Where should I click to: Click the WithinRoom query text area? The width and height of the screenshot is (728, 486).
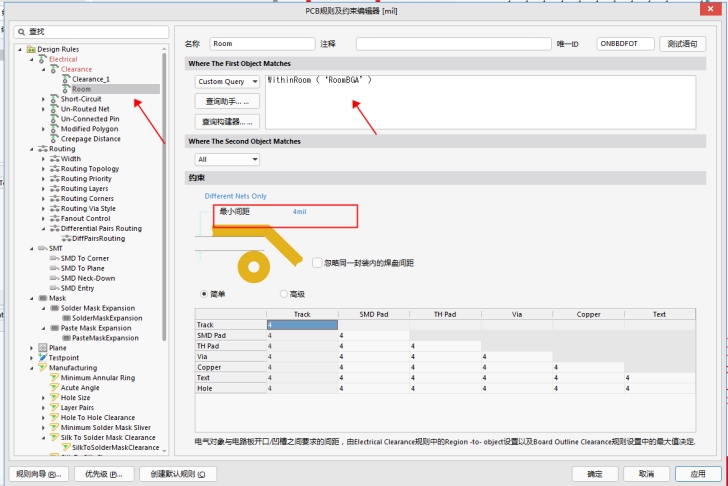pyautogui.click(x=481, y=102)
